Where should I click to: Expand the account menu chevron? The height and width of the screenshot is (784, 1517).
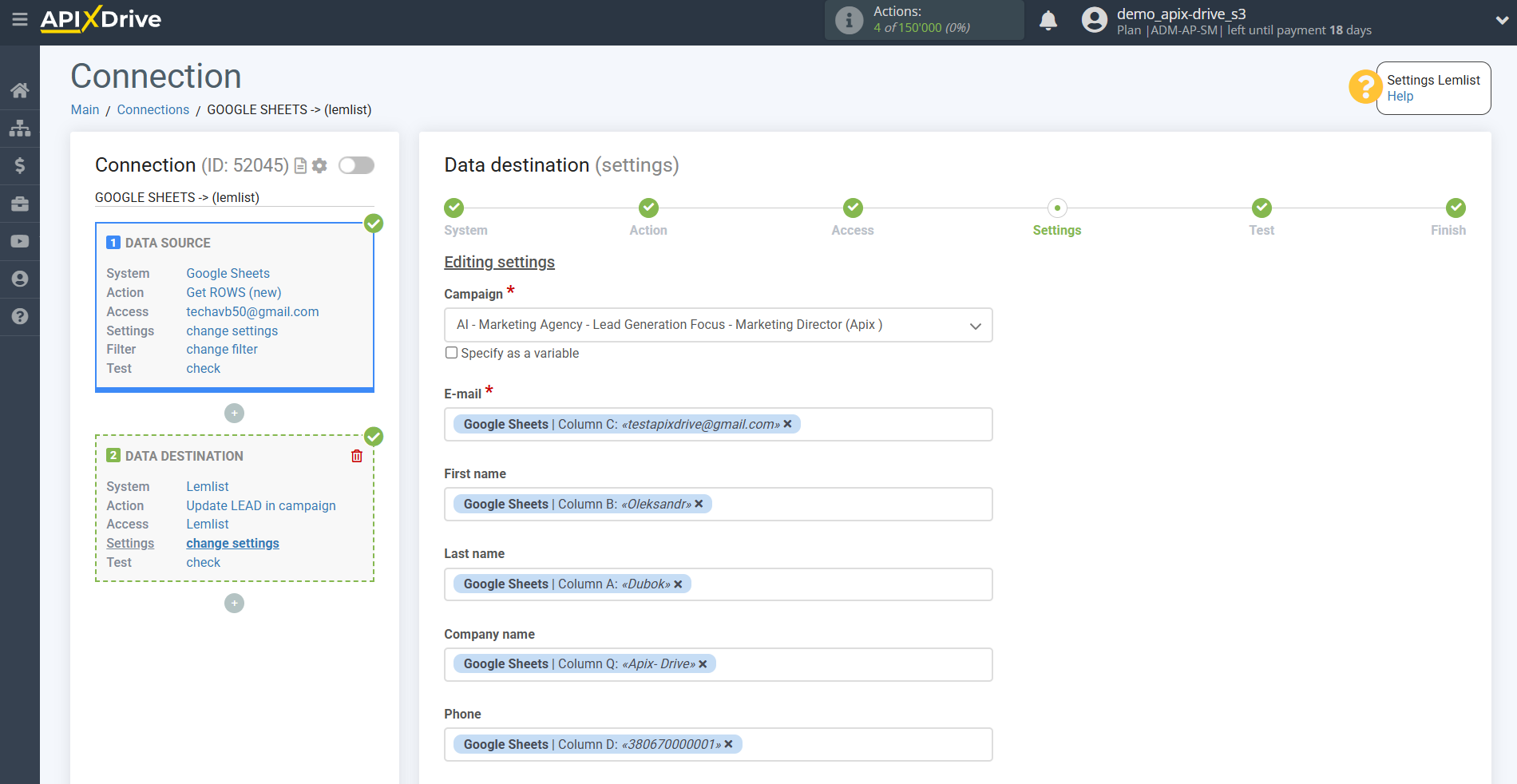1502,21
